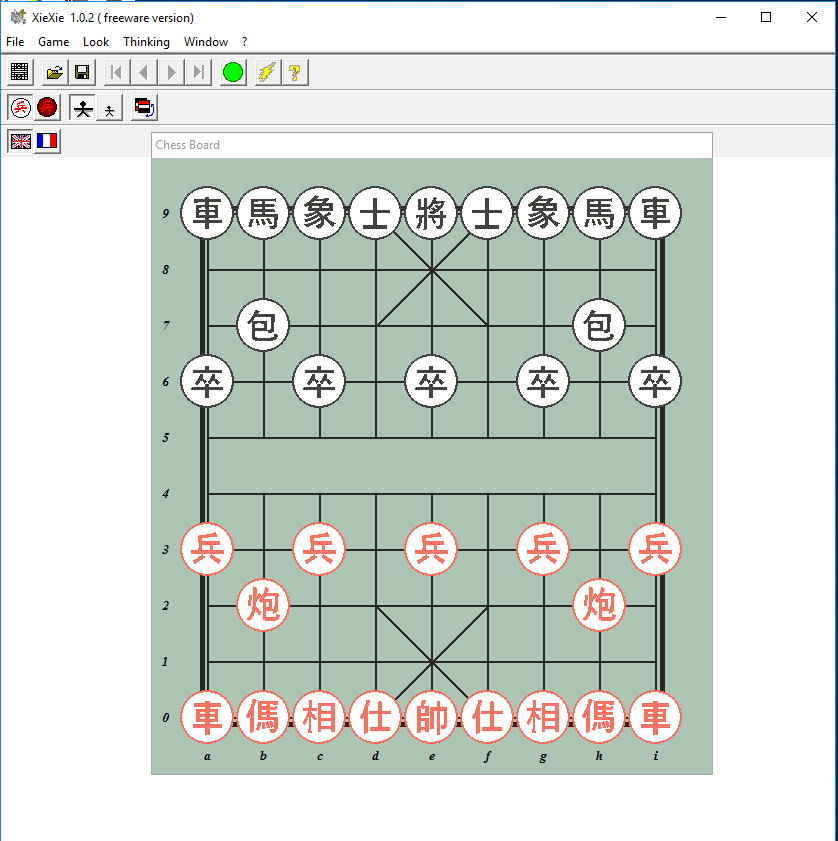The height and width of the screenshot is (841, 838).
Task: Open the Thinking menu
Action: pyautogui.click(x=146, y=42)
